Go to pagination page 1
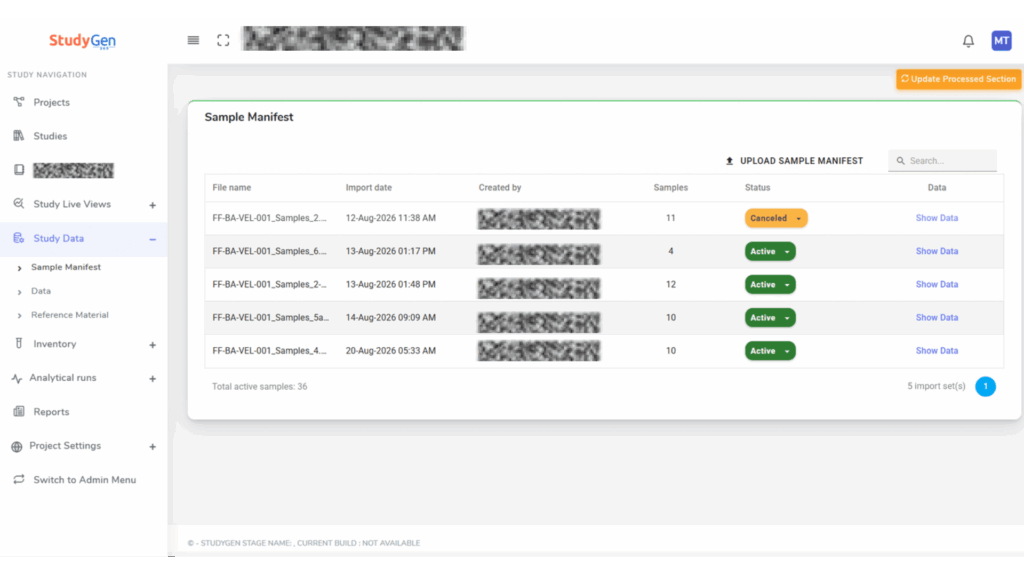The width and height of the screenshot is (1024, 576). pyautogui.click(x=985, y=387)
